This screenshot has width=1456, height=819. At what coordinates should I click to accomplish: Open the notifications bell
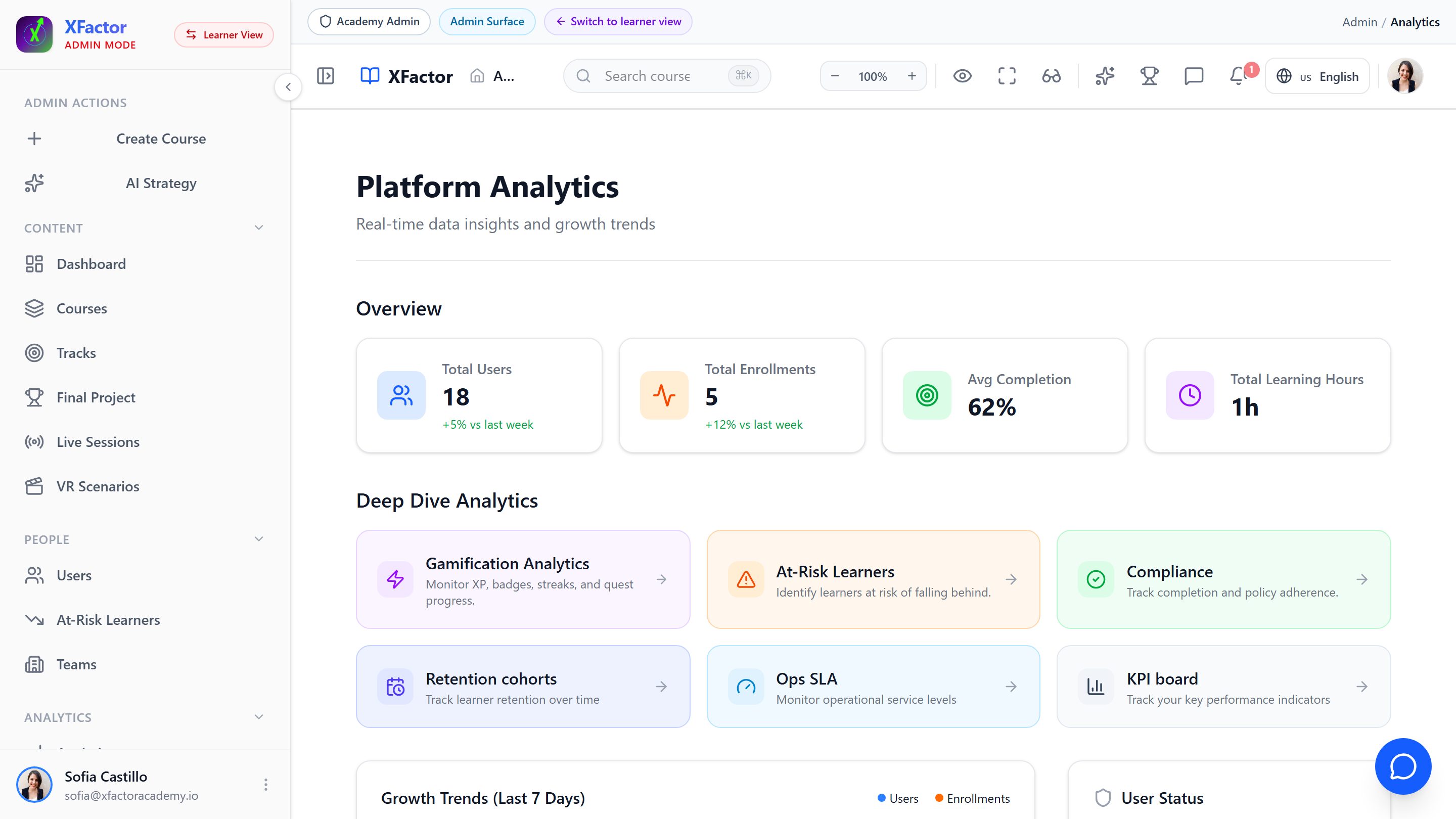[1239, 76]
